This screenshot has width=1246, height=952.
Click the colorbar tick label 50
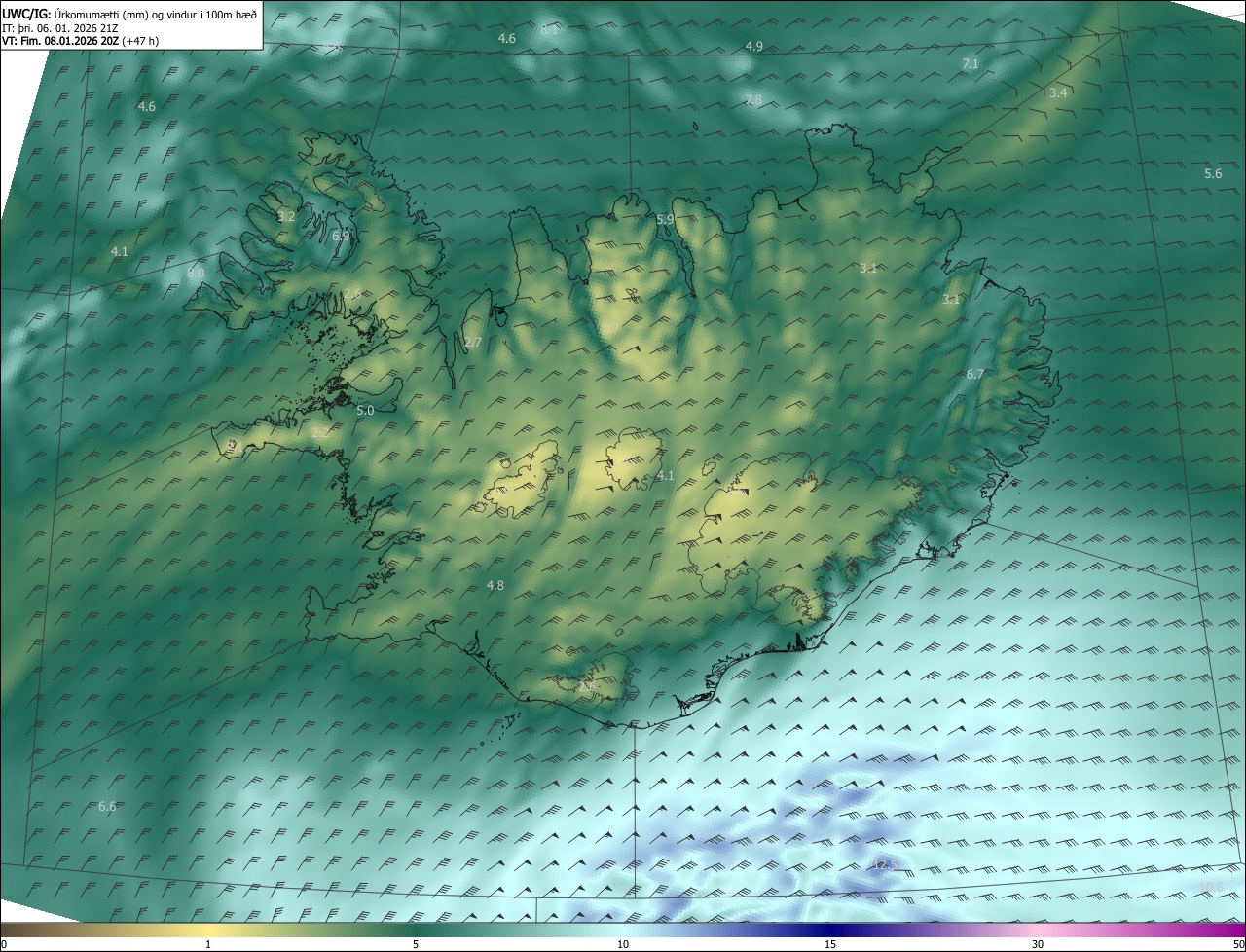[x=1239, y=944]
